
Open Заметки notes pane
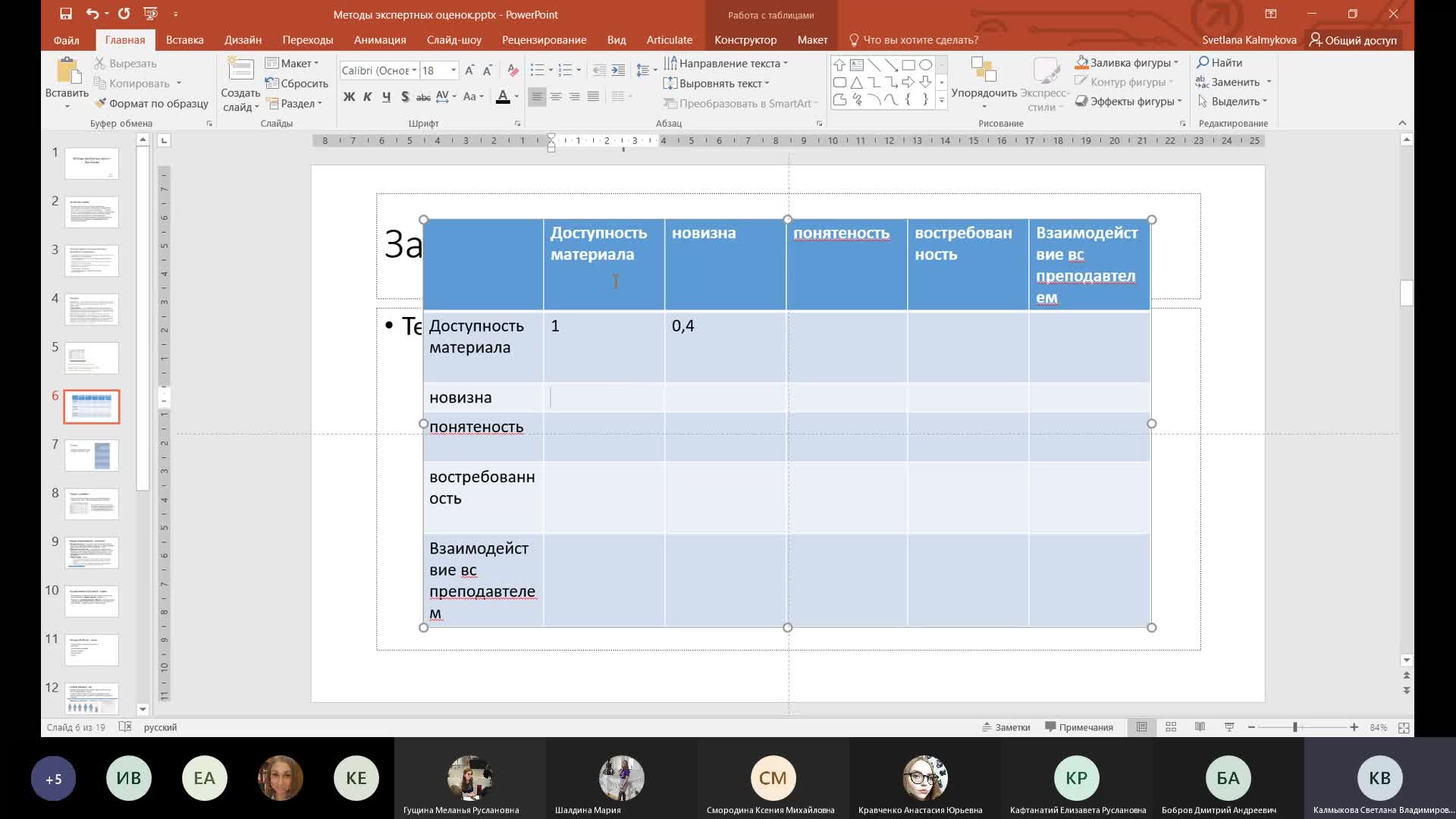click(1006, 727)
